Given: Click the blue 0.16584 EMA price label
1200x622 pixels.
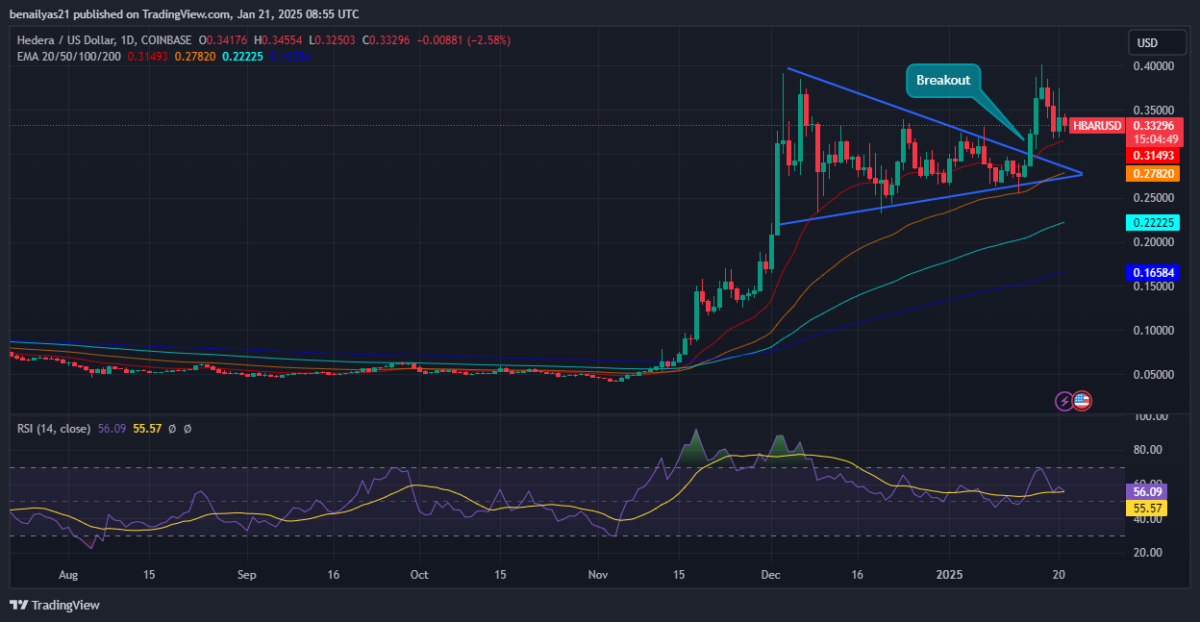Looking at the screenshot, I should [x=1154, y=272].
